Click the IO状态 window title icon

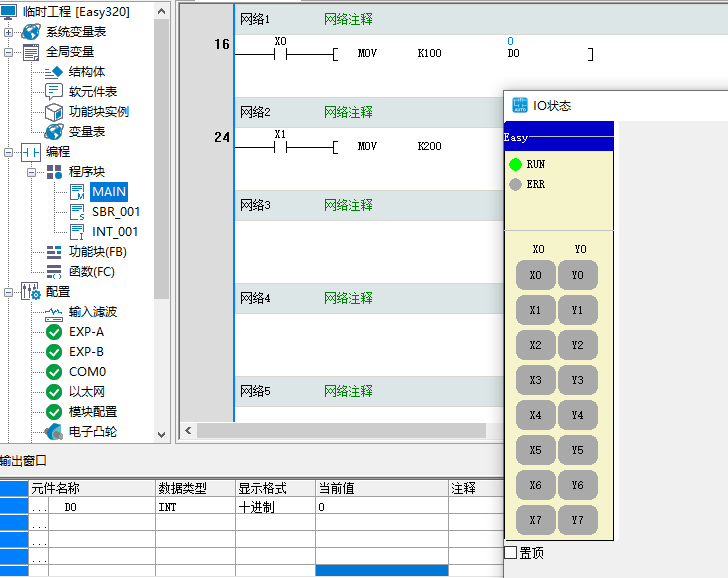[x=520, y=105]
